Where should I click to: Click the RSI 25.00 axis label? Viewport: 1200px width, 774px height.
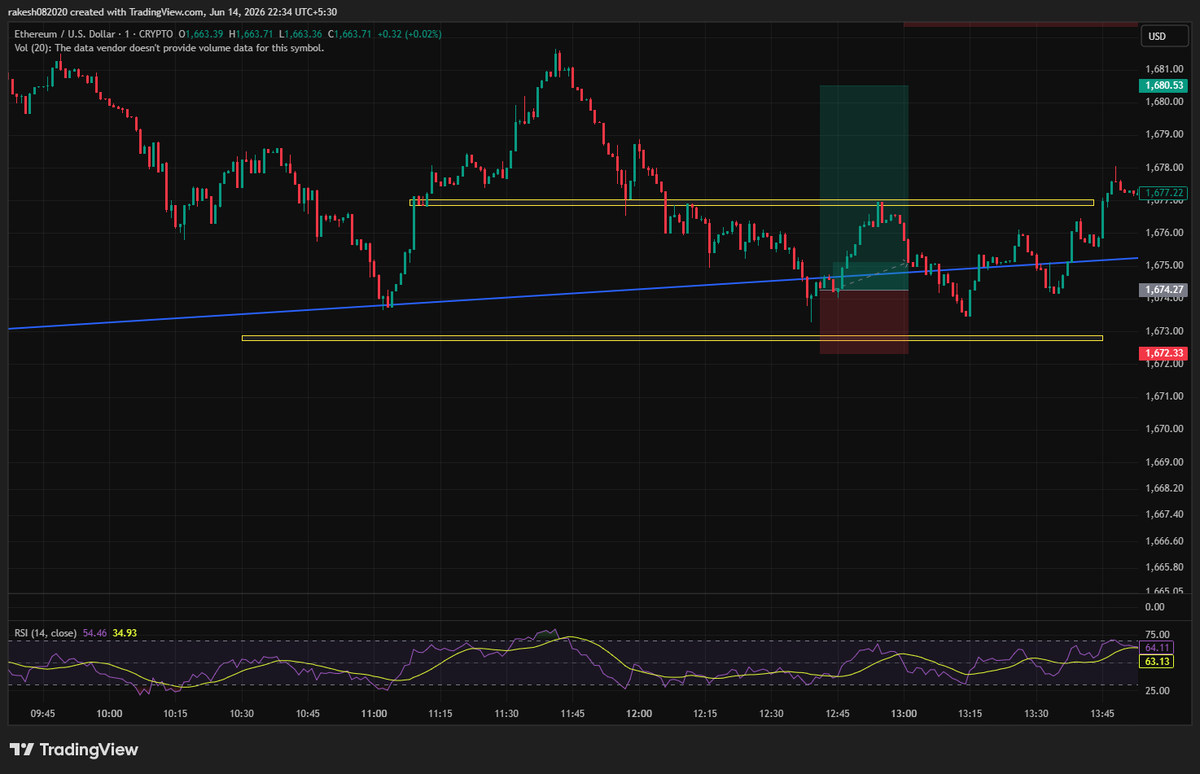(1157, 691)
